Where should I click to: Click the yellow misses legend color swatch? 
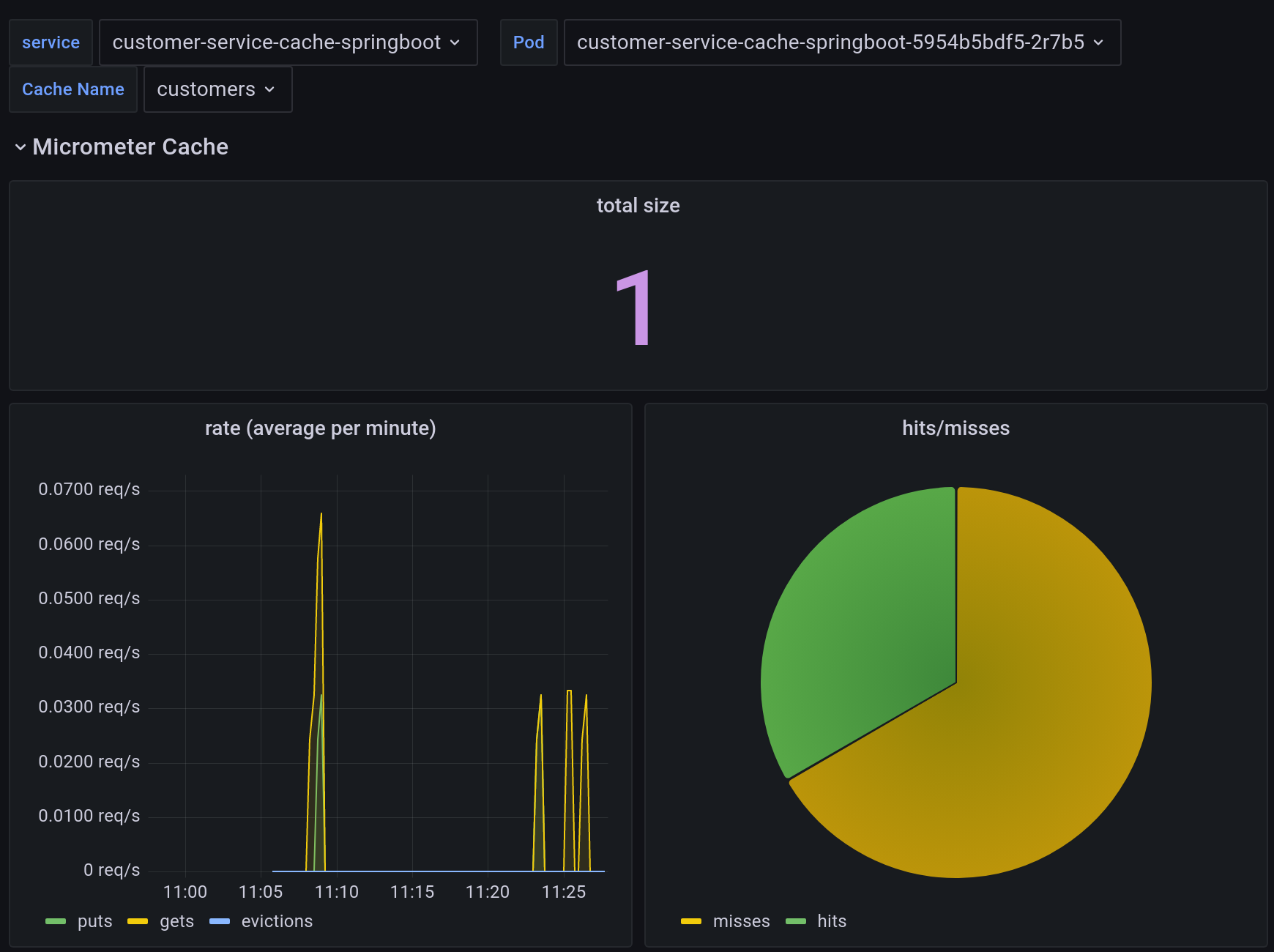691,921
